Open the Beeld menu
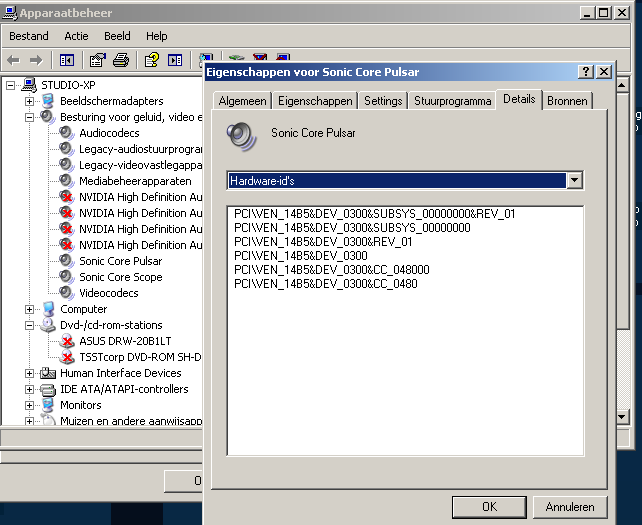 click(x=117, y=36)
